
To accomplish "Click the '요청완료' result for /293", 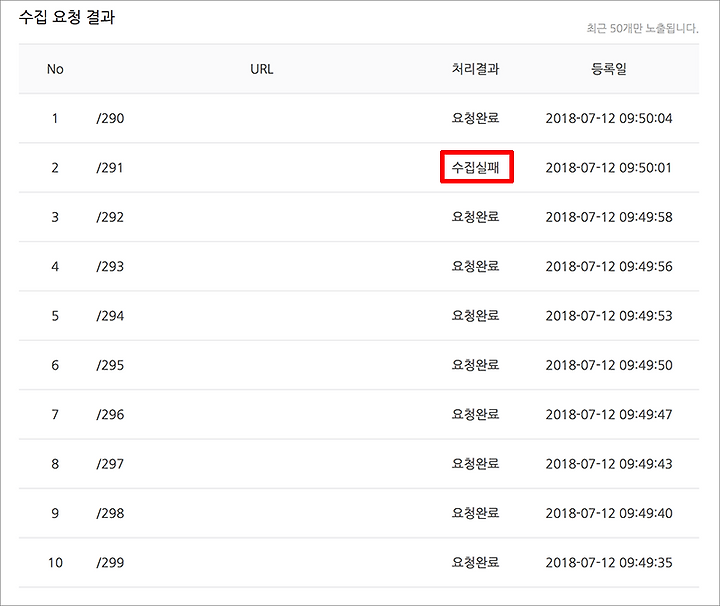I will click(475, 266).
